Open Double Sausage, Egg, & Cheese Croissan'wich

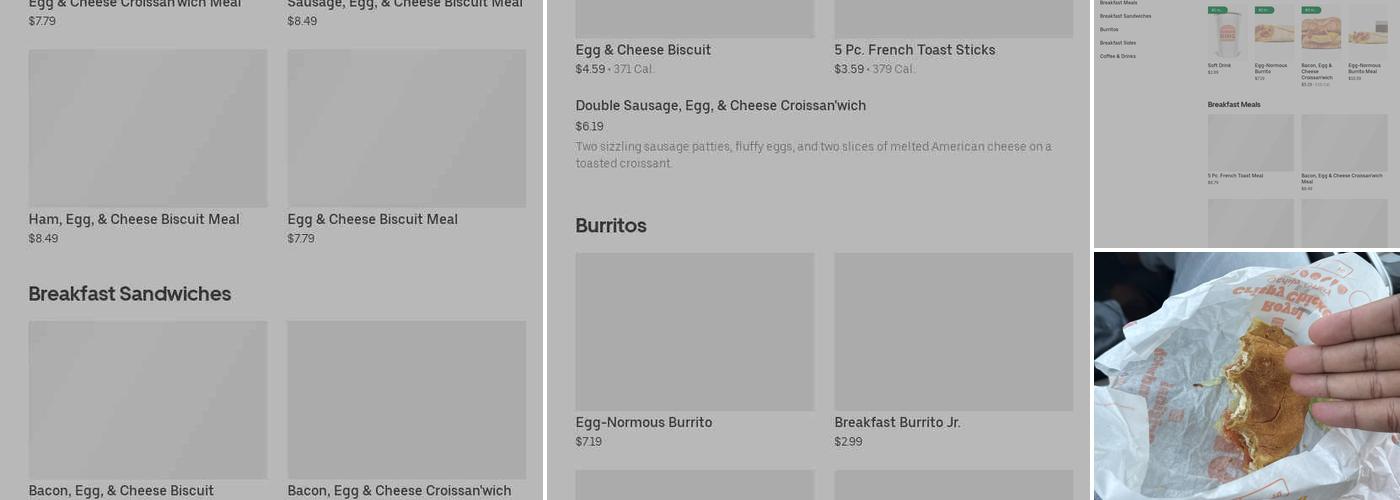720,106
